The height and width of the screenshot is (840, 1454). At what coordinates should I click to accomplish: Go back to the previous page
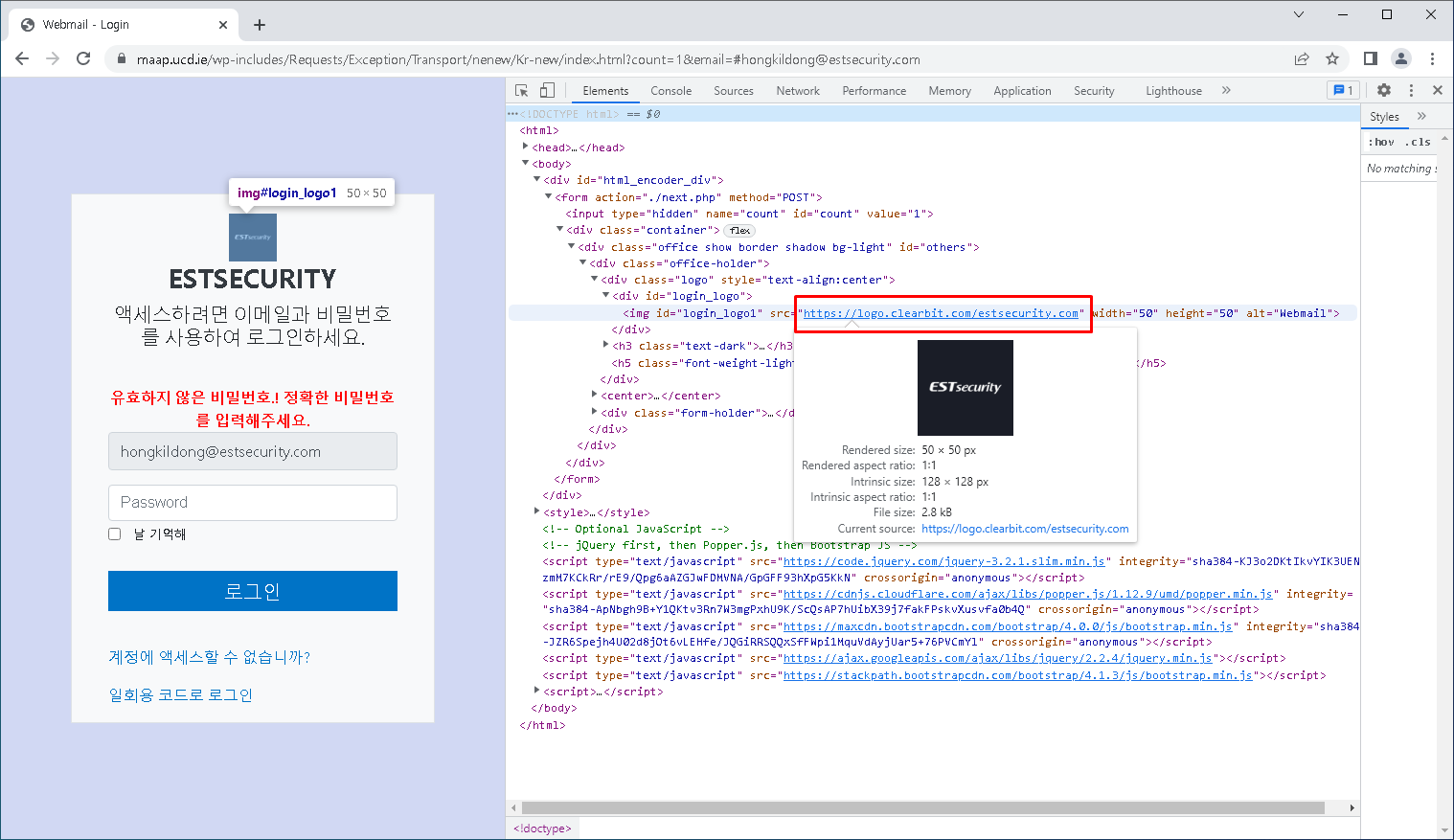point(22,58)
